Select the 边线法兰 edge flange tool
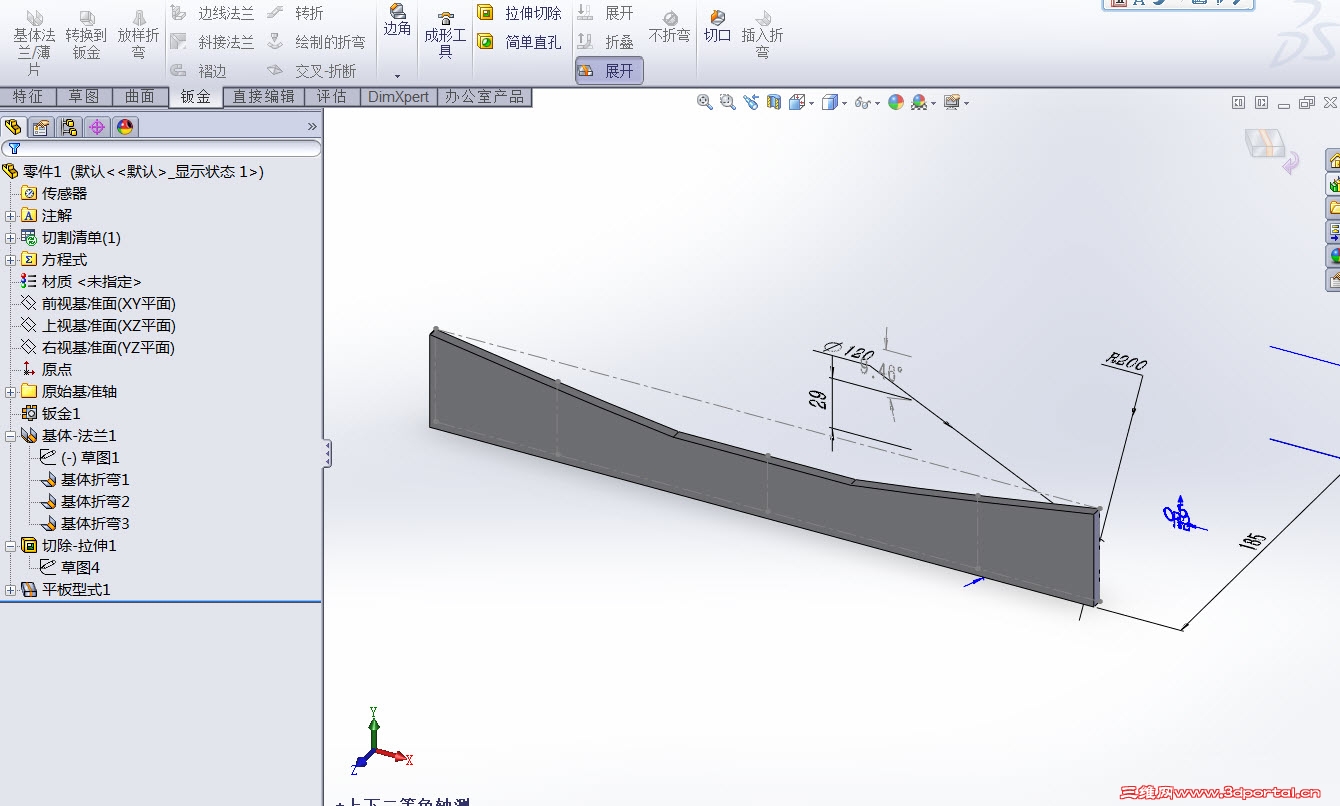 tap(211, 13)
